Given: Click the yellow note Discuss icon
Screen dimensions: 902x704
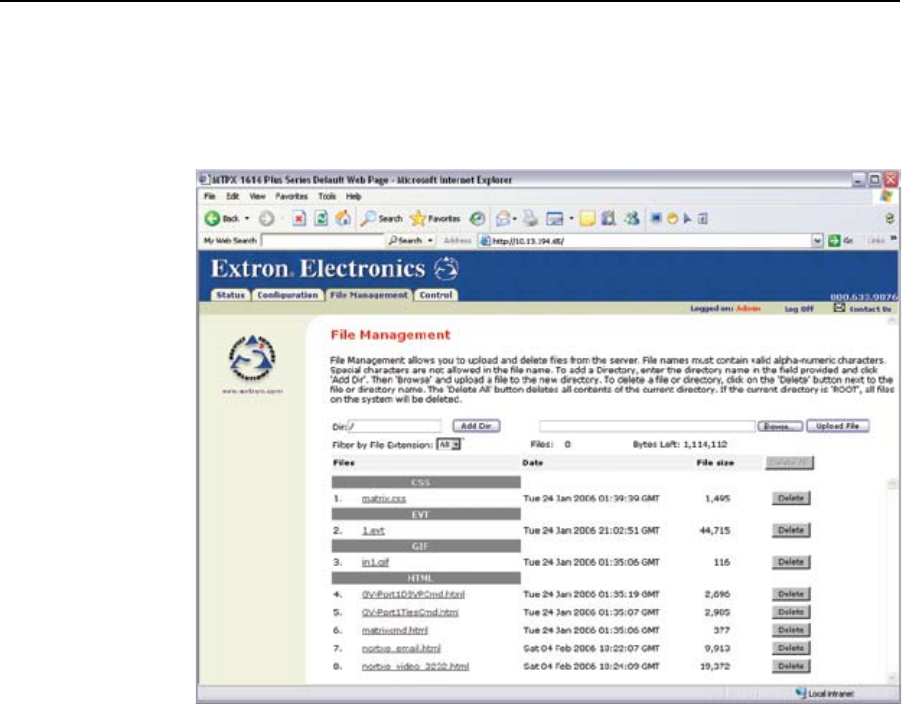Looking at the screenshot, I should [587, 219].
